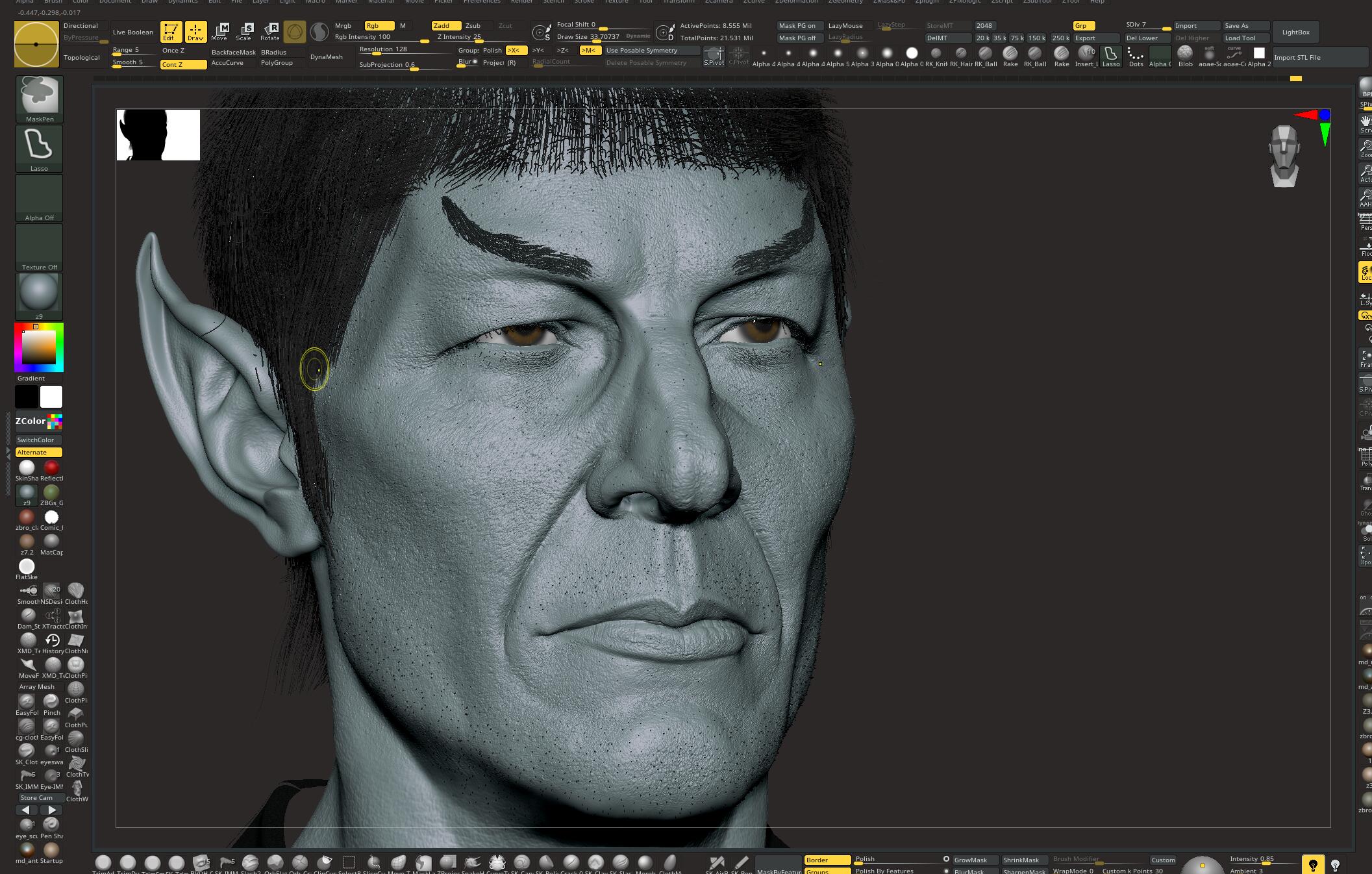The image size is (1372, 874).
Task: Open the Alpha Off selector
Action: tap(39, 198)
